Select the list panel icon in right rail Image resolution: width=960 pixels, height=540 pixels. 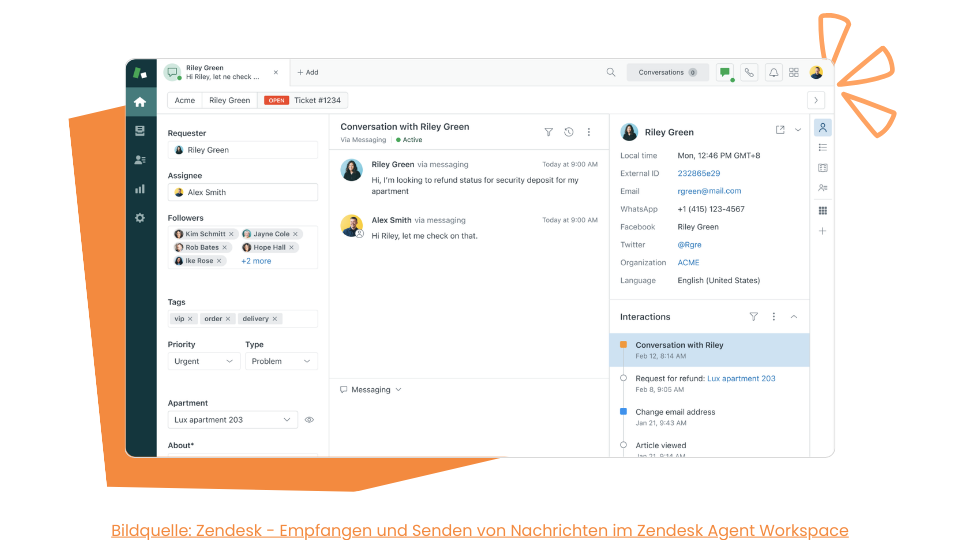point(822,148)
